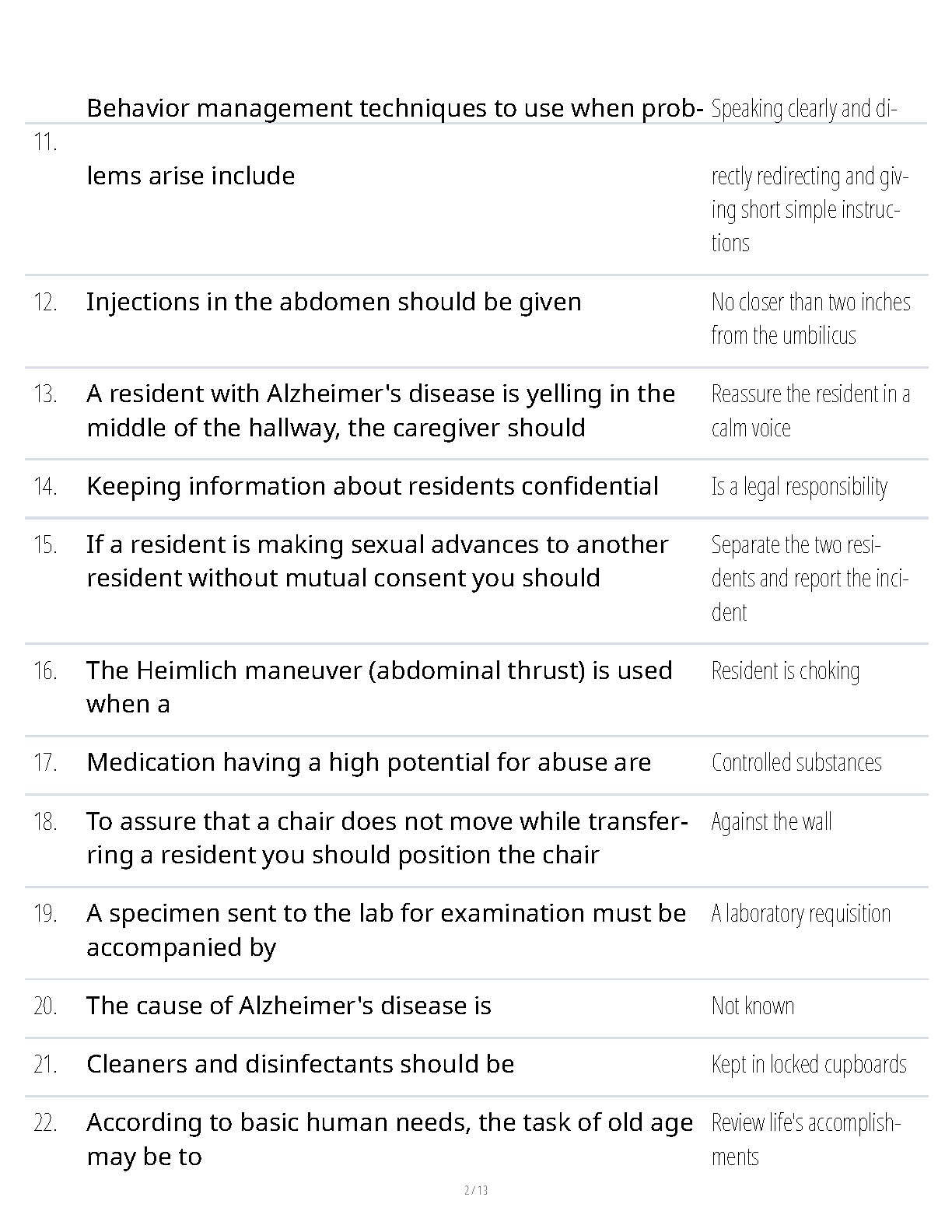Click question 15 about sexual advances
The image size is (952, 1232).
click(x=377, y=561)
